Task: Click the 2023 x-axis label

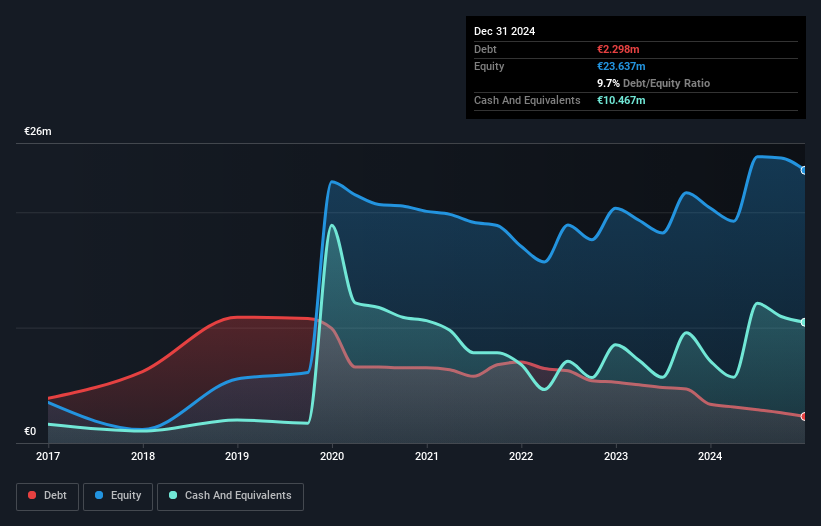Action: tap(616, 456)
